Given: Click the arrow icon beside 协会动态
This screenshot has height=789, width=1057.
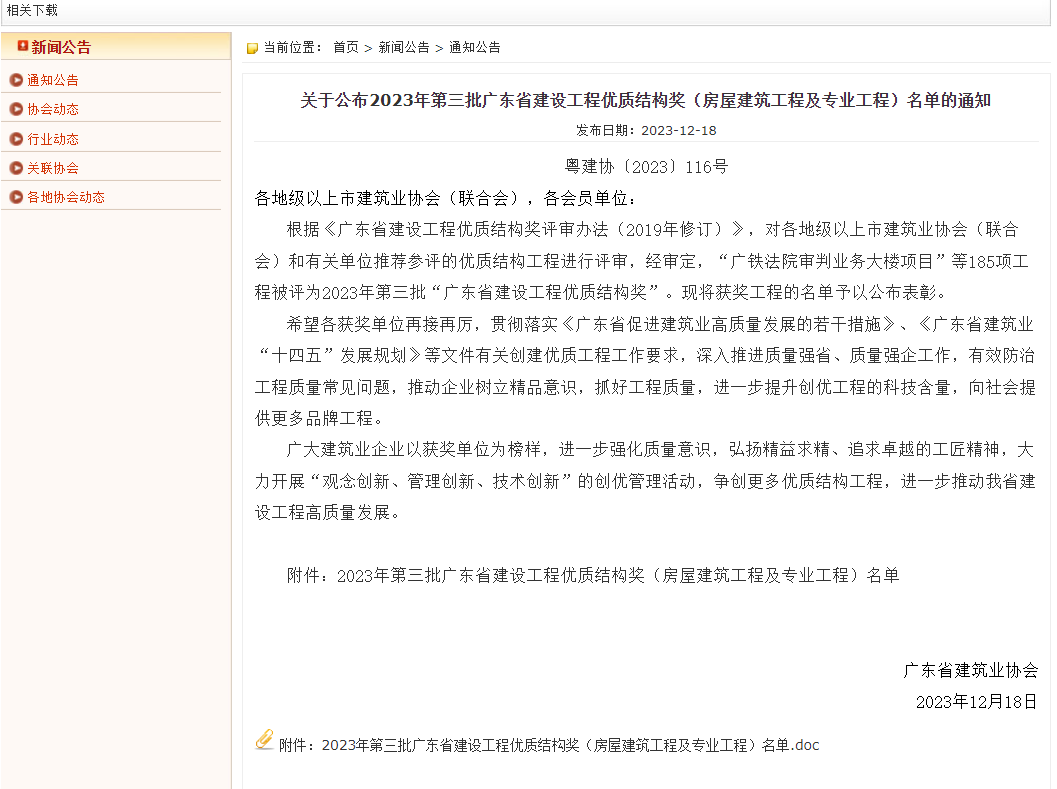Looking at the screenshot, I should click(16, 109).
